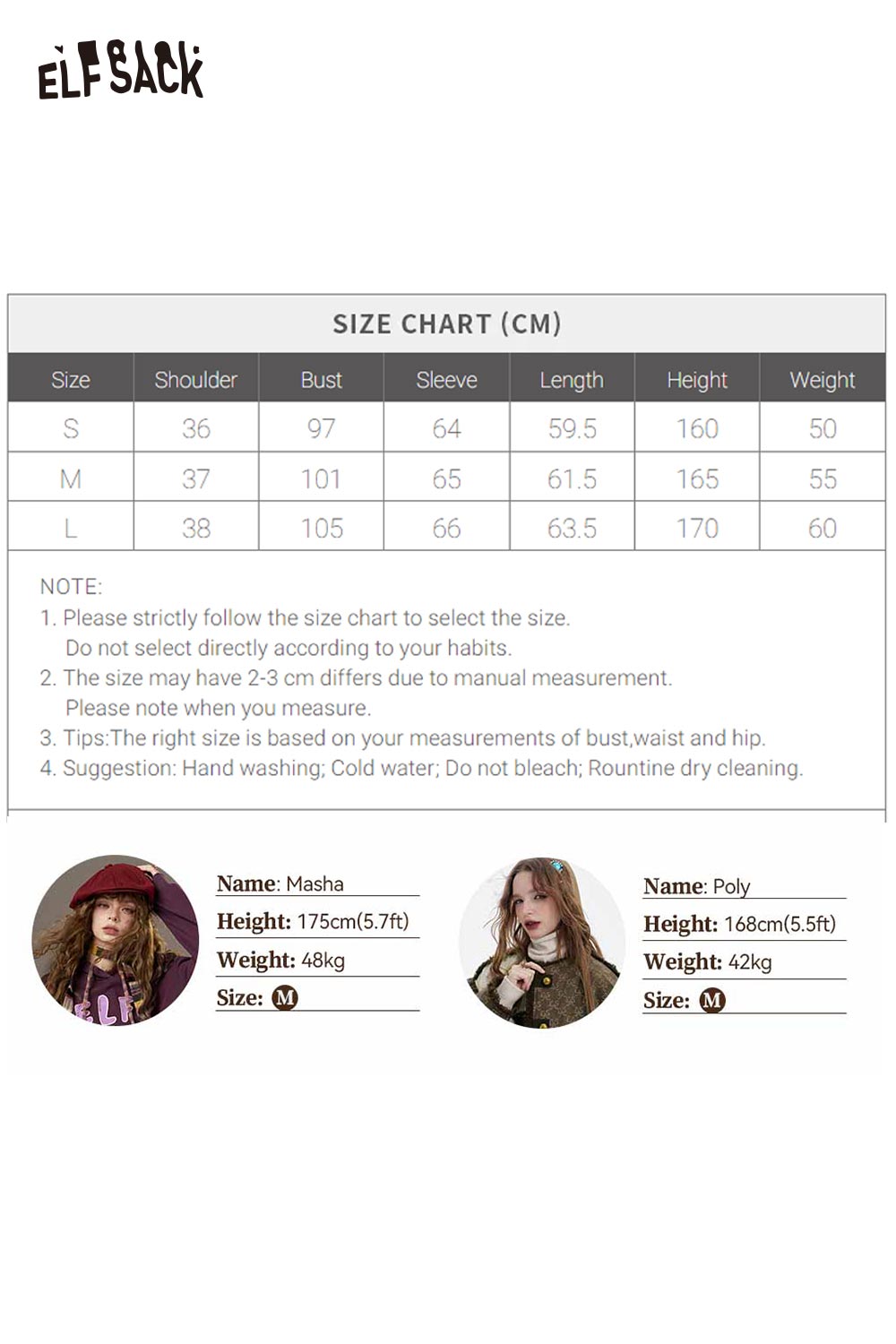The image size is (896, 1344).
Task: Click the SIZE CHART (CM) title
Action: click(x=447, y=323)
